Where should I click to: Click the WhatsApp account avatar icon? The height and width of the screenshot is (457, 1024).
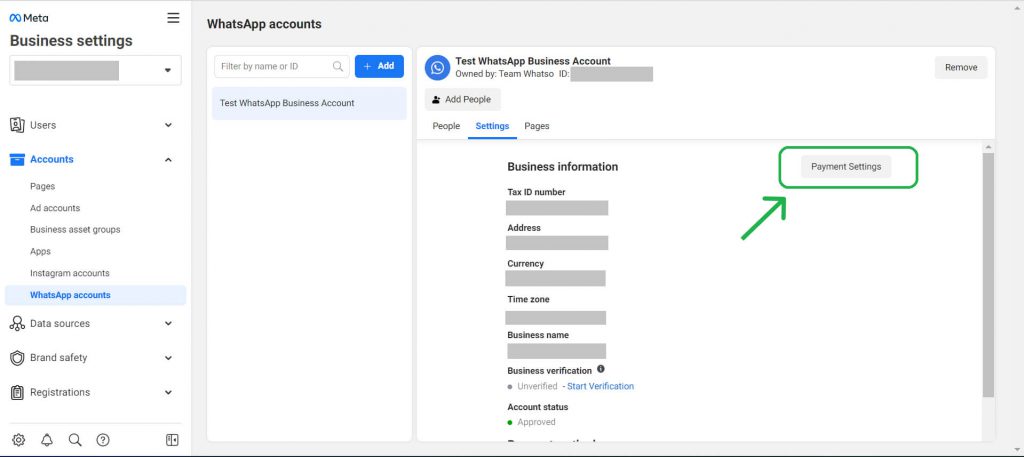tap(437, 67)
